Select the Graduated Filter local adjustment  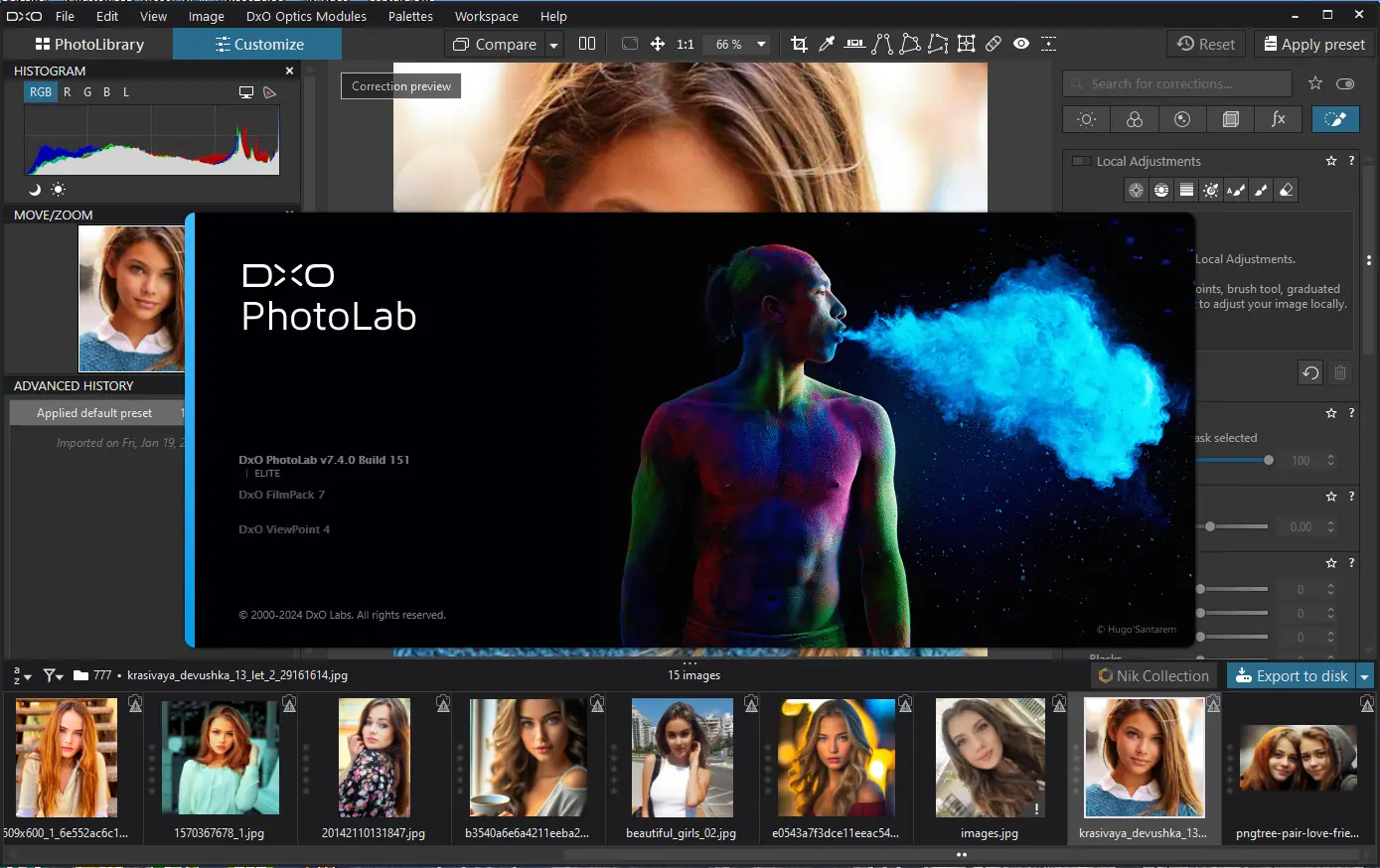click(1186, 190)
